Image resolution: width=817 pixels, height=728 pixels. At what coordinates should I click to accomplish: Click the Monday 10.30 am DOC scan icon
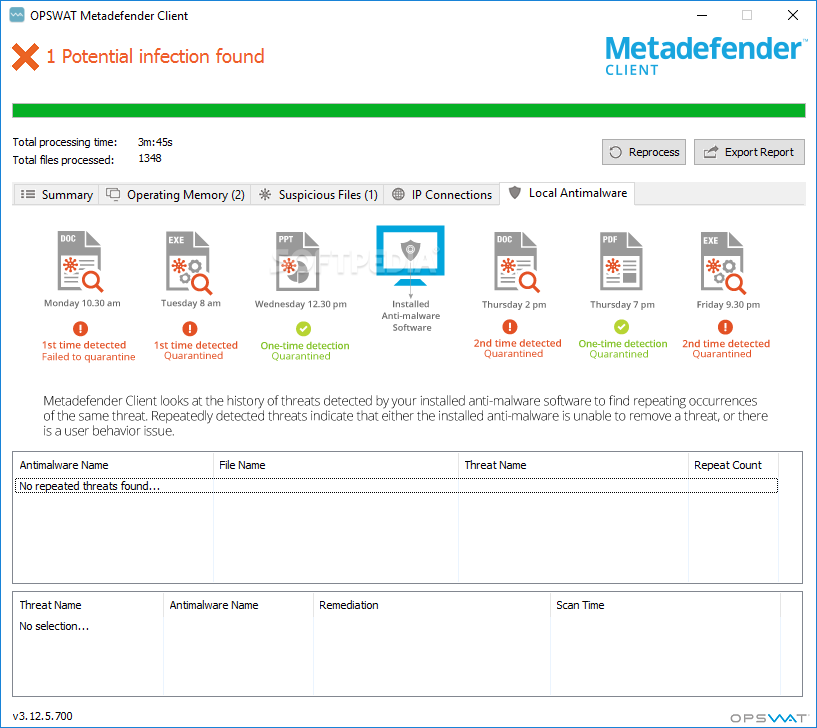coord(80,262)
